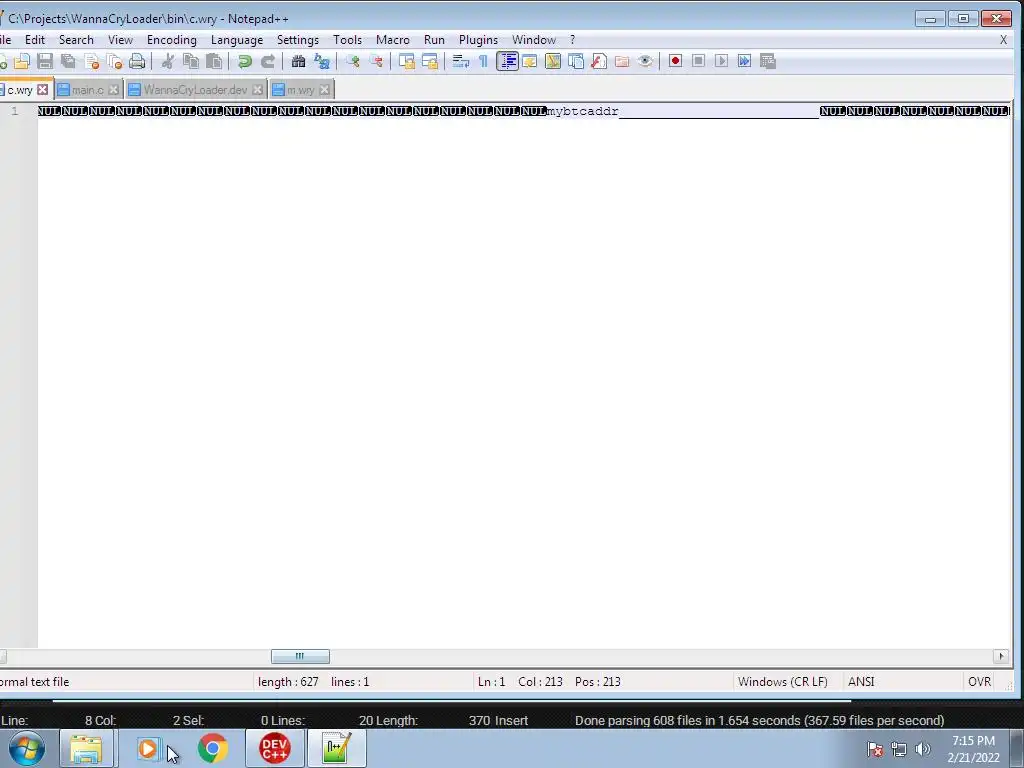
Task: Print the document via the printer icon
Action: click(137, 61)
